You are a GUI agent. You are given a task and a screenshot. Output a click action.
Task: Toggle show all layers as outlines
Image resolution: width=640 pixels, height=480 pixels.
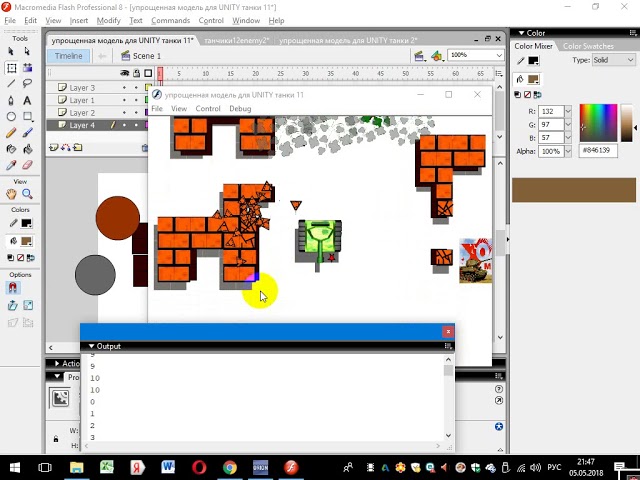point(148,73)
